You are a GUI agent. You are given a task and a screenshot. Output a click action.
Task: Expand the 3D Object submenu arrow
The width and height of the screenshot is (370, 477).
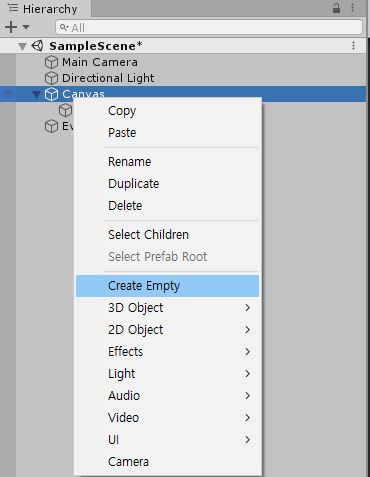point(247,308)
